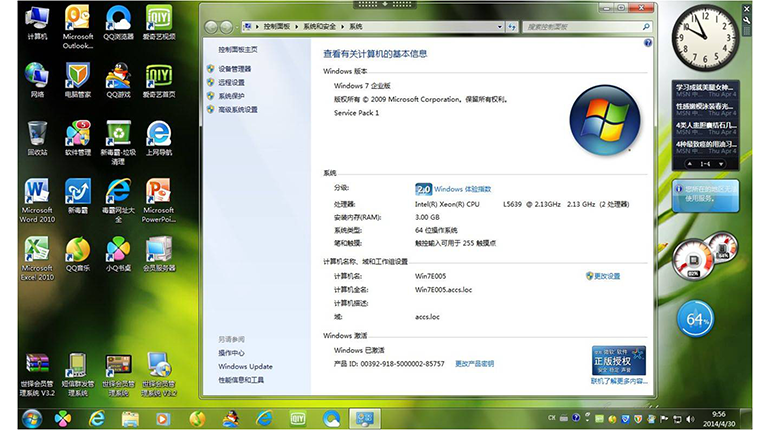770x430 pixels.
Task: Click the Windows Start orb button
Action: (x=31, y=418)
